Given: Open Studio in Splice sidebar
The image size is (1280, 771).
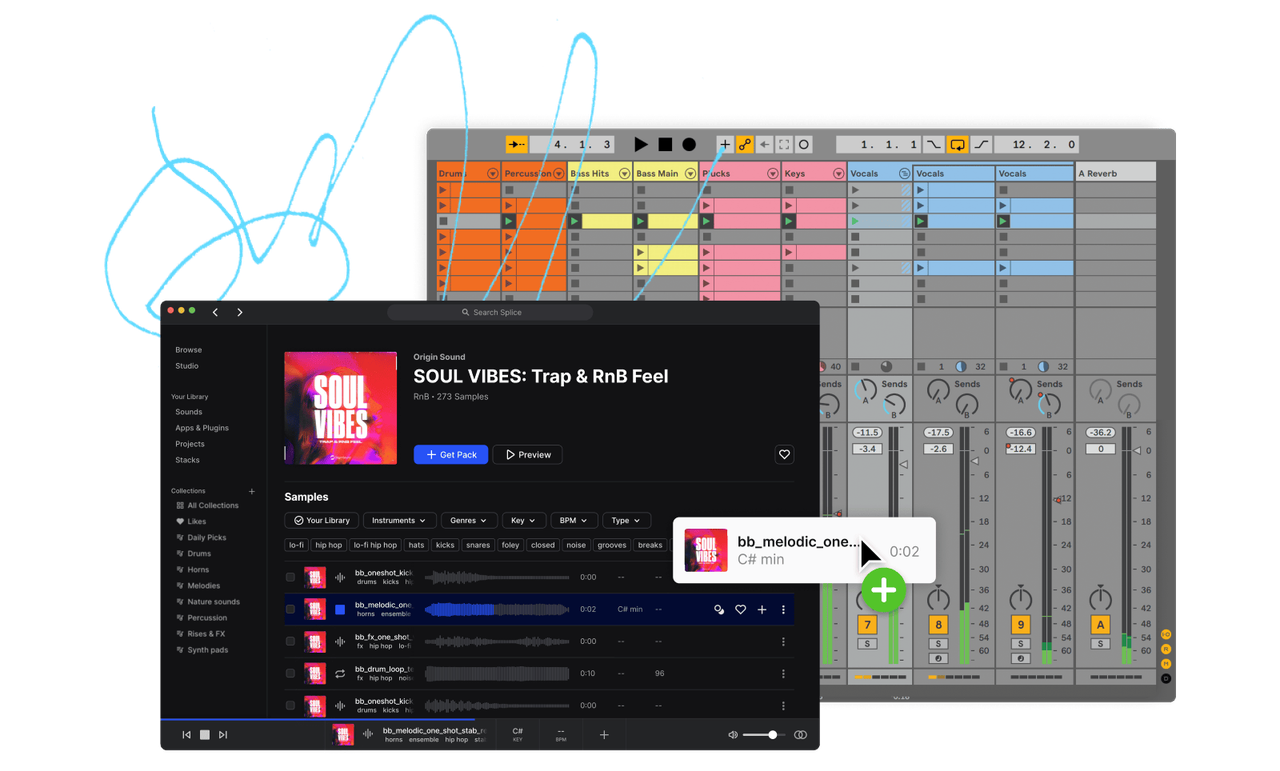Looking at the screenshot, I should click(x=187, y=366).
